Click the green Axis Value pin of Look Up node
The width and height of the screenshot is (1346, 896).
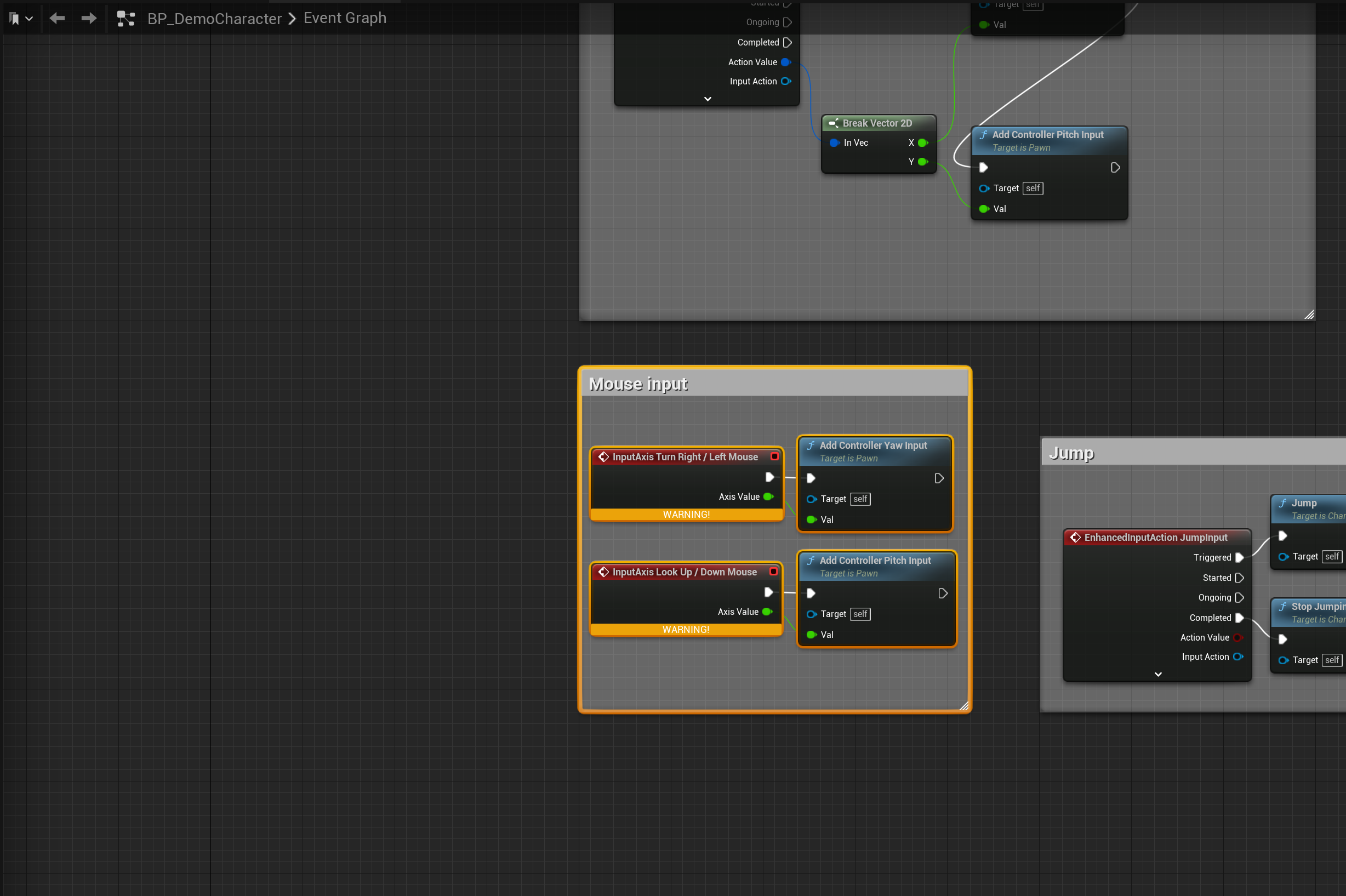[x=767, y=612]
